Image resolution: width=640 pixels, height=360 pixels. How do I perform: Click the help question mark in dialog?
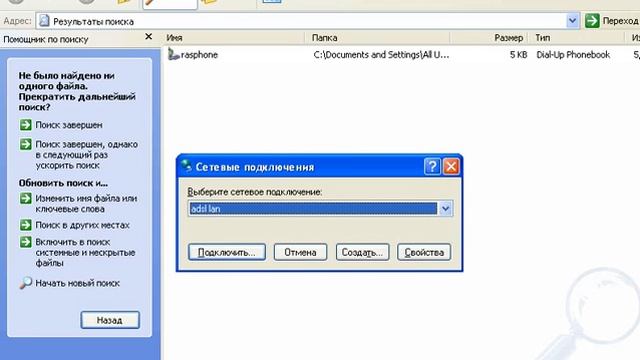click(x=432, y=167)
